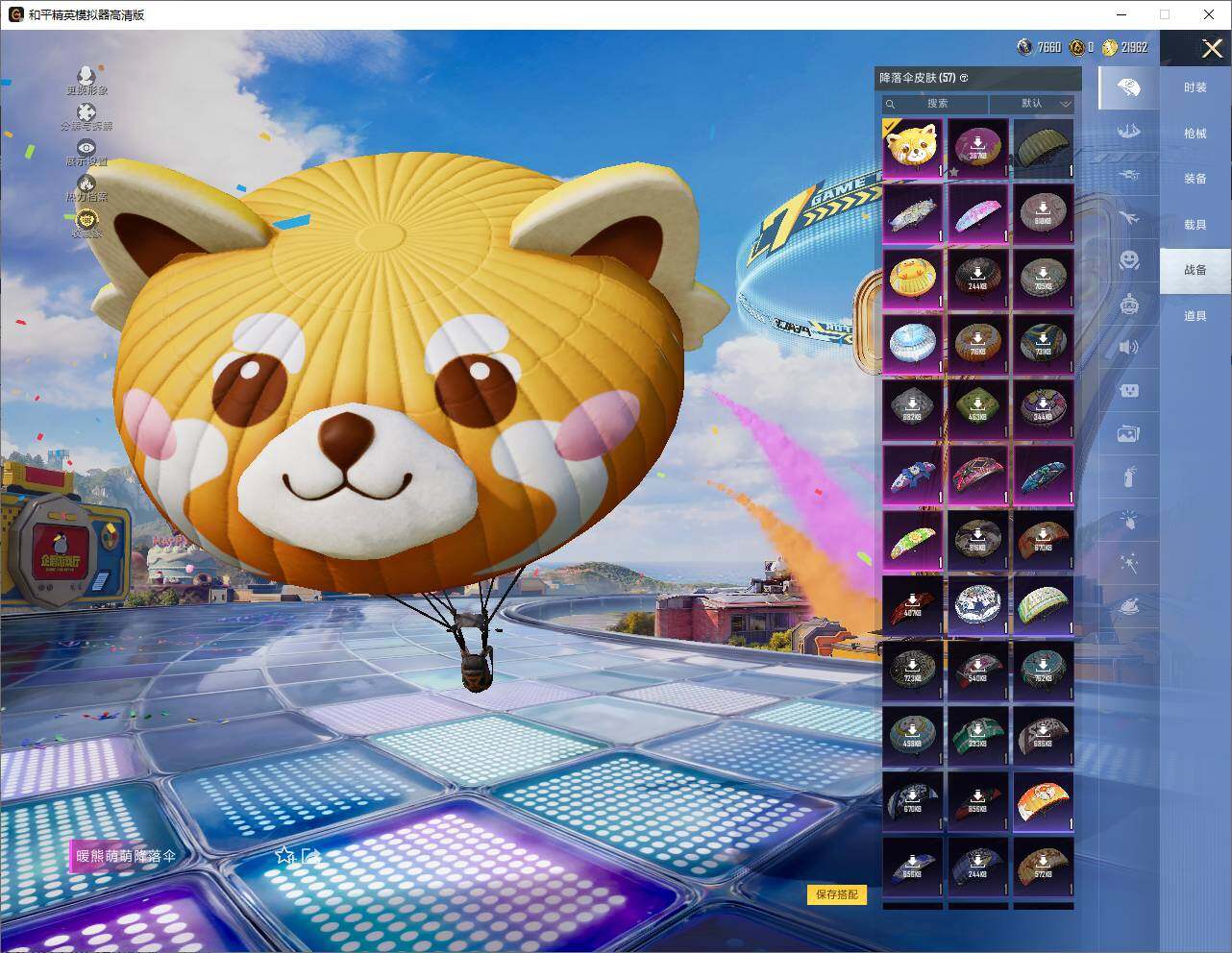Screen dimensions: 1232x953
Task: Open the gold collection badge icon
Action: (x=86, y=219)
